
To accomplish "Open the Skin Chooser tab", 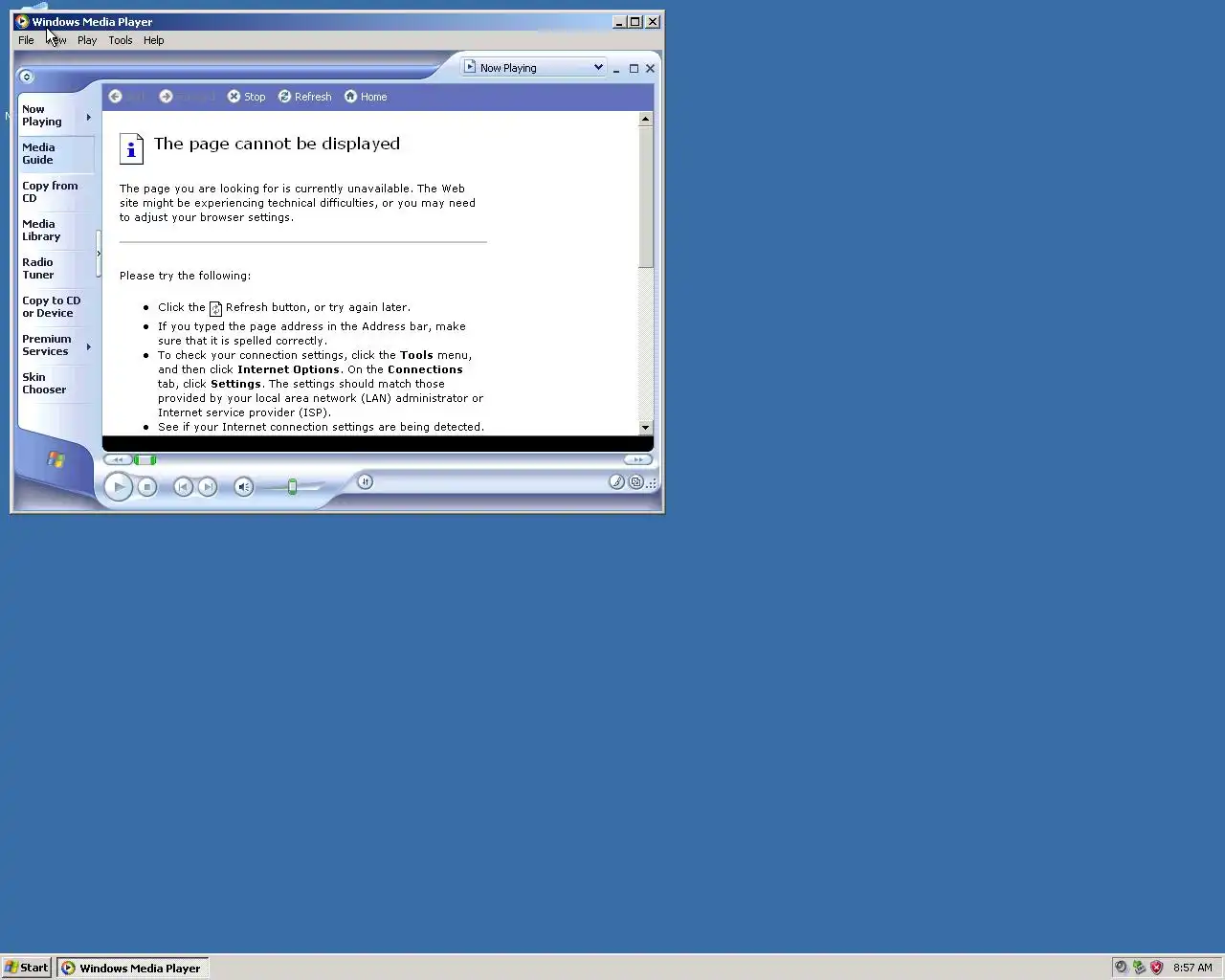I will tap(56, 383).
